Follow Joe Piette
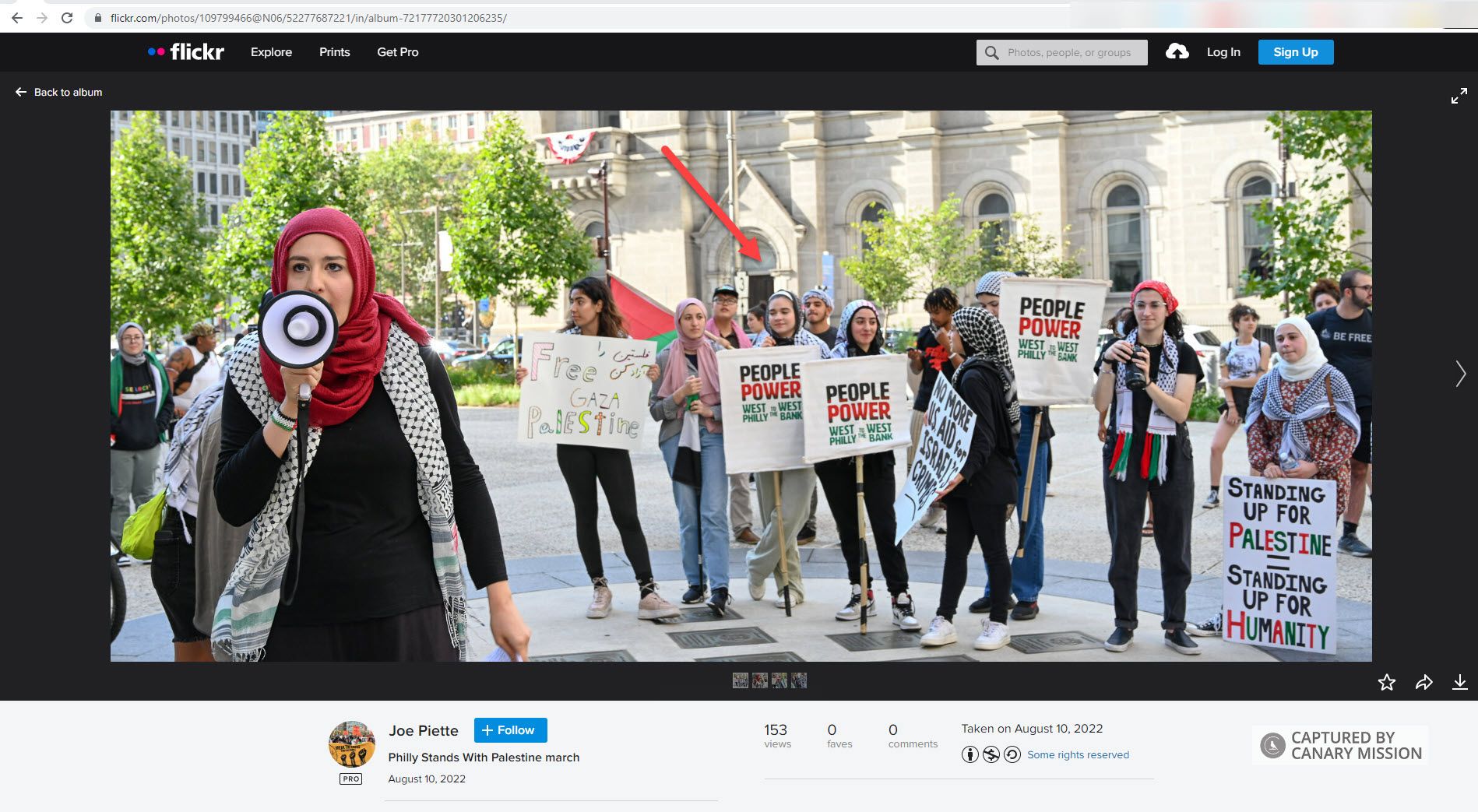The width and height of the screenshot is (1478, 812). [510, 730]
